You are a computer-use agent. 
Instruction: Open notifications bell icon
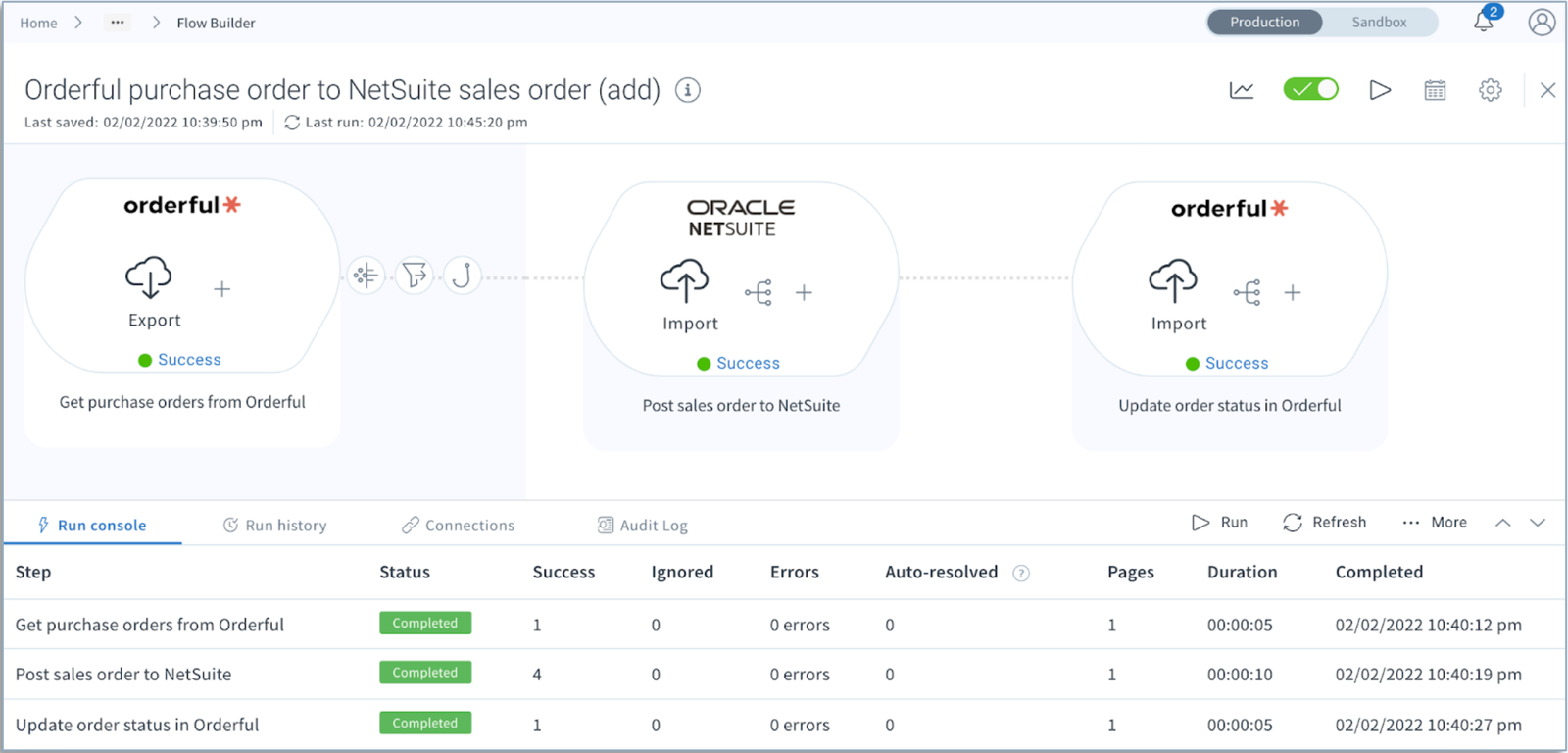(x=1485, y=21)
